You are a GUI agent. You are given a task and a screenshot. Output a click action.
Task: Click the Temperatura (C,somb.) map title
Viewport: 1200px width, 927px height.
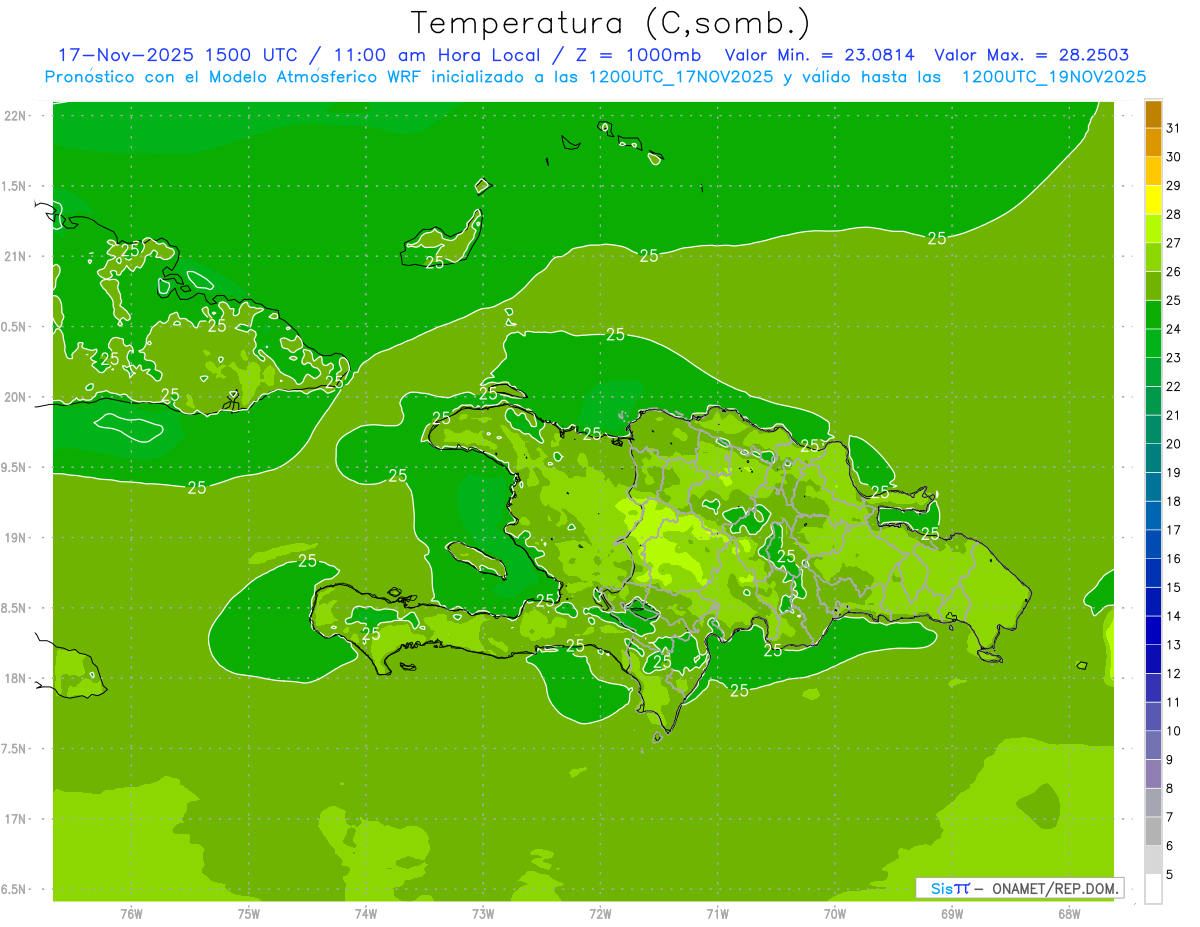[x=611, y=22]
